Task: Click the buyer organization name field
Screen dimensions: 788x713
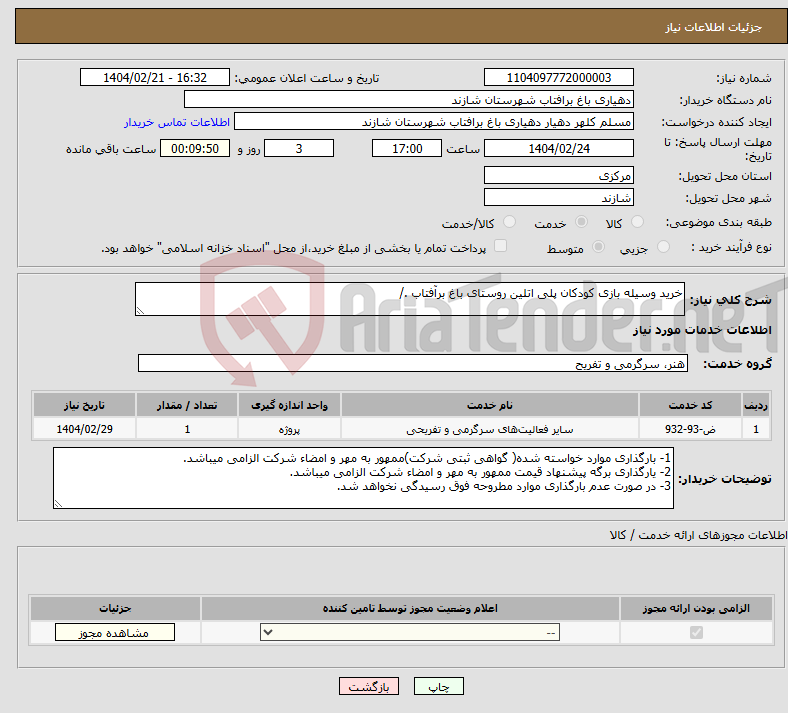Action: pos(409,99)
